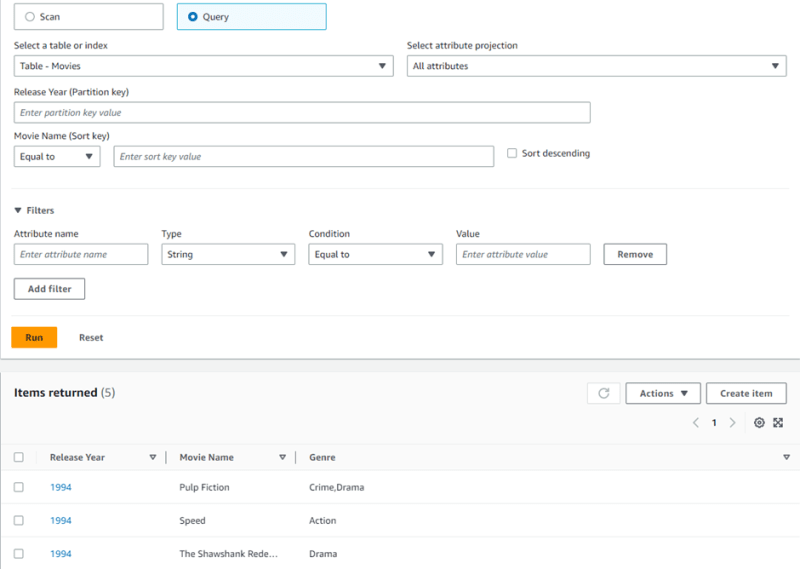Collapse the Filters section
Viewport: 800px width, 569px height.
pyautogui.click(x=34, y=210)
